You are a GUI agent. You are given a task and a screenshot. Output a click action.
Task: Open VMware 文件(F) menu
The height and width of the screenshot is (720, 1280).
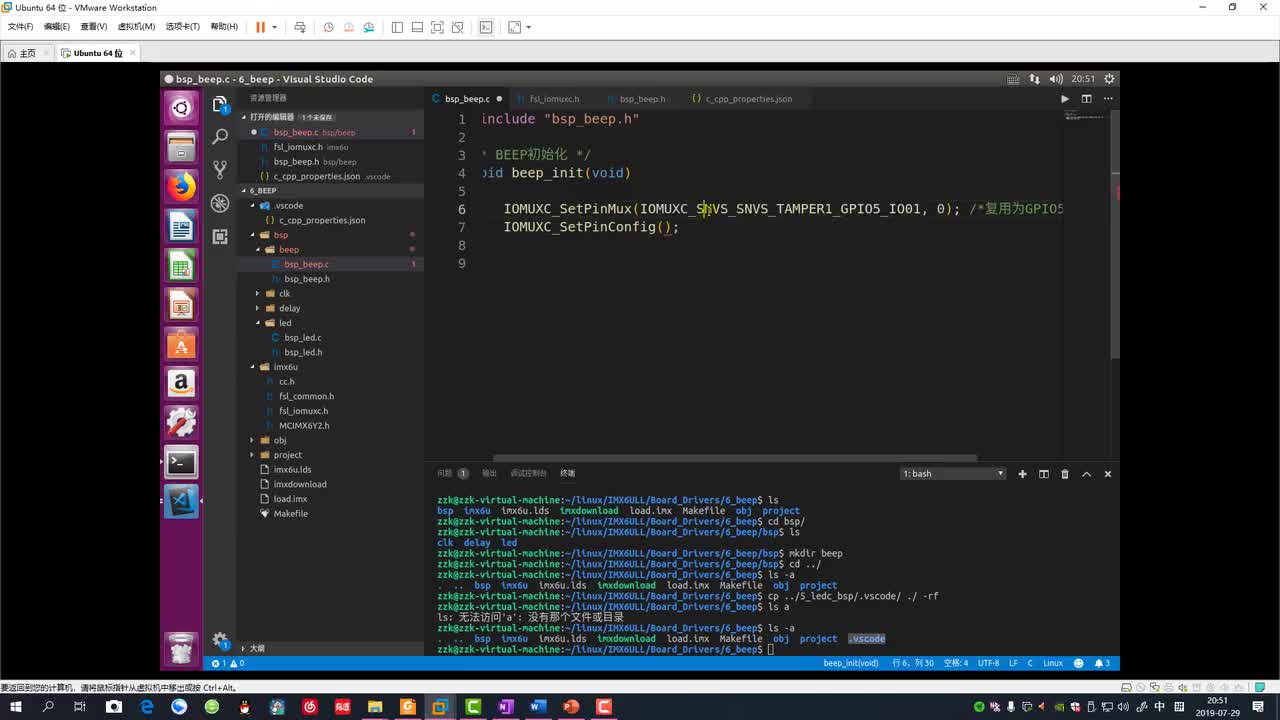20,27
